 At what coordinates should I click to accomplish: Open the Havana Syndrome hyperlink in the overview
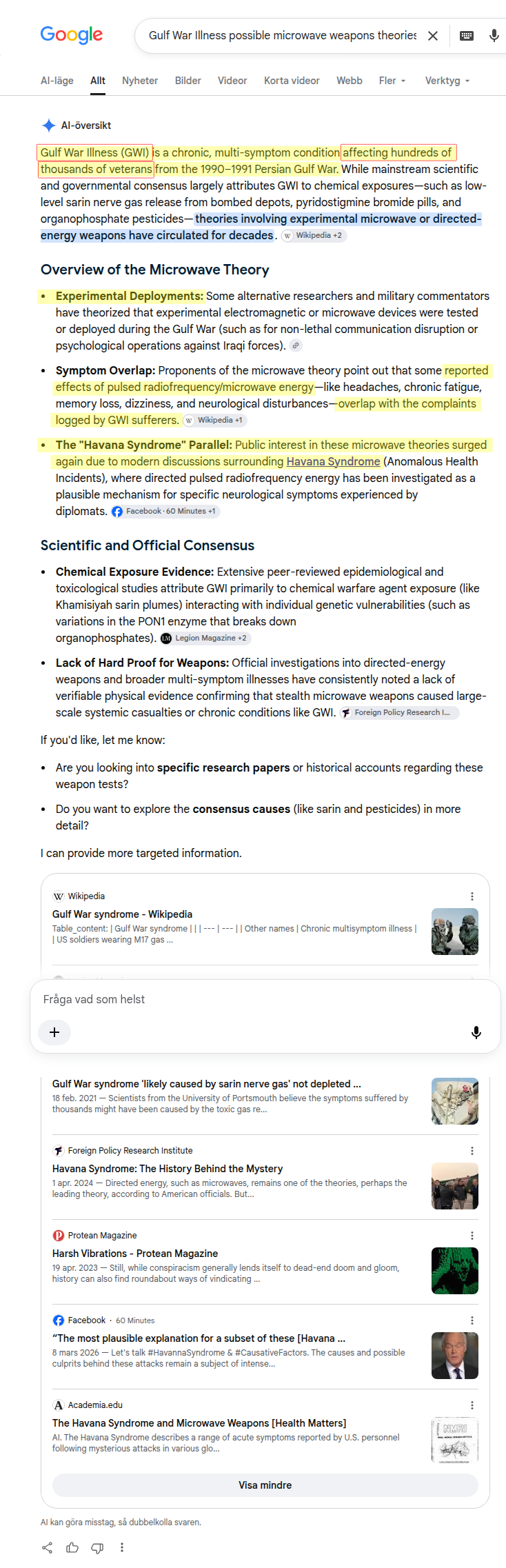333,461
